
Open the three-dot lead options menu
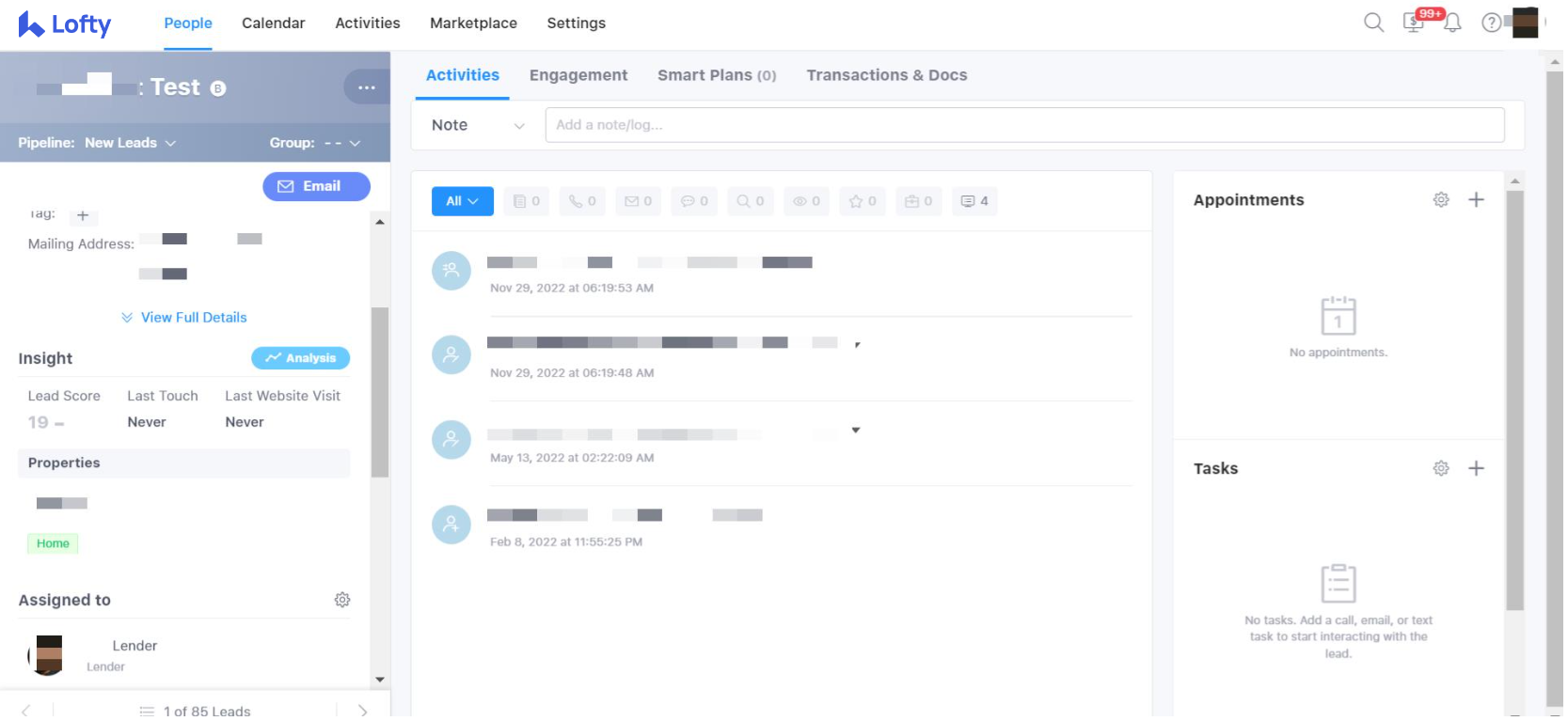[367, 87]
